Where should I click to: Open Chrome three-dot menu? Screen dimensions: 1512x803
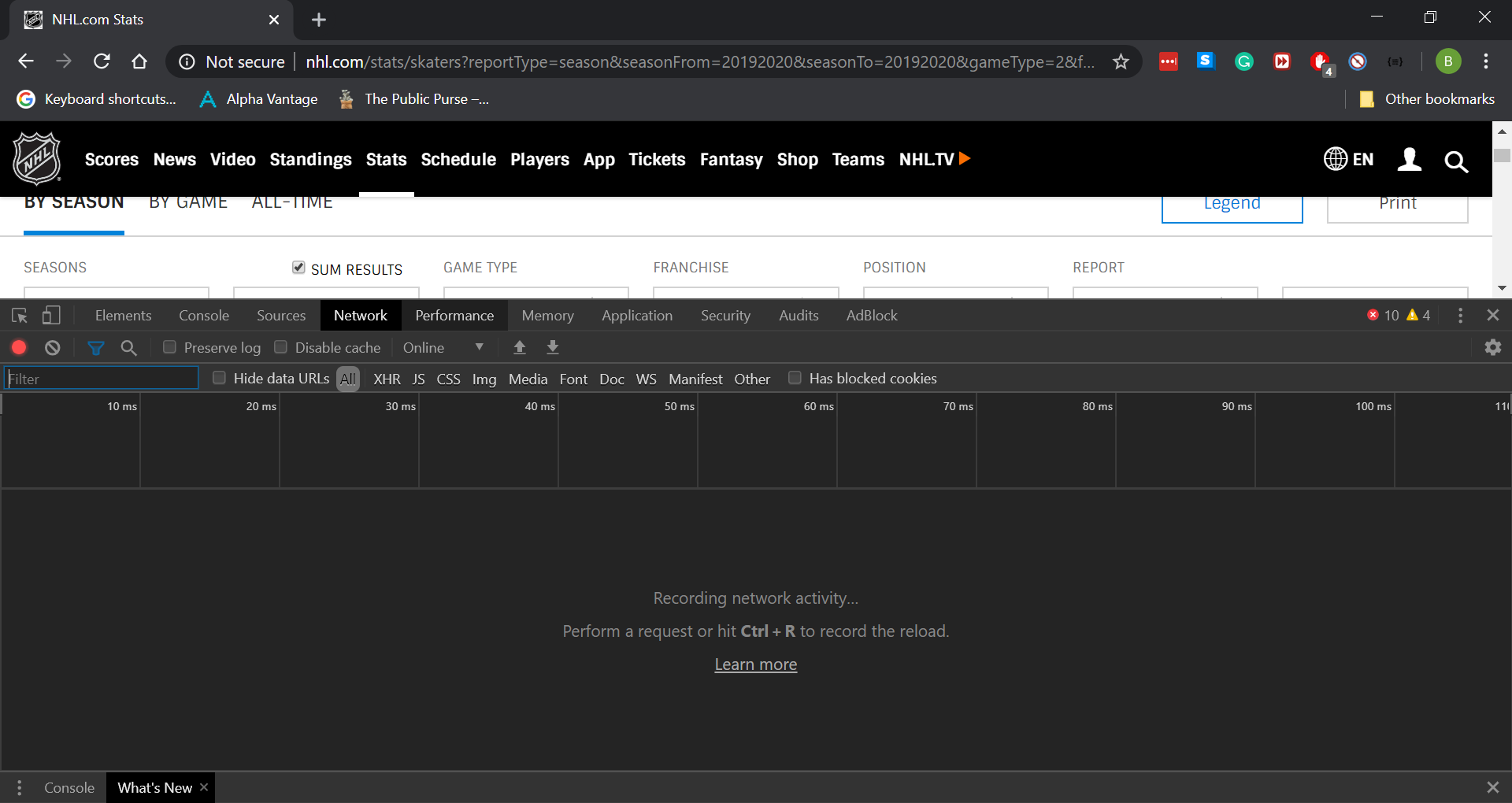(x=1486, y=61)
